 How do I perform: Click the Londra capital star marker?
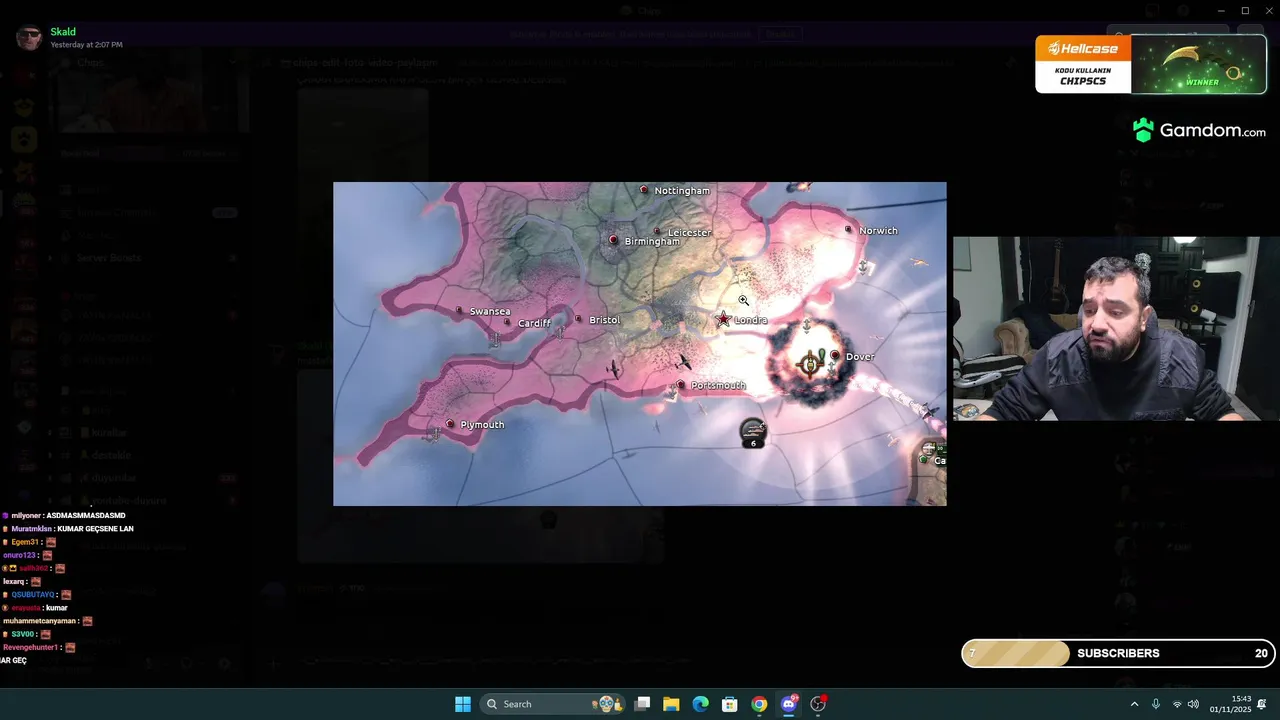point(723,319)
